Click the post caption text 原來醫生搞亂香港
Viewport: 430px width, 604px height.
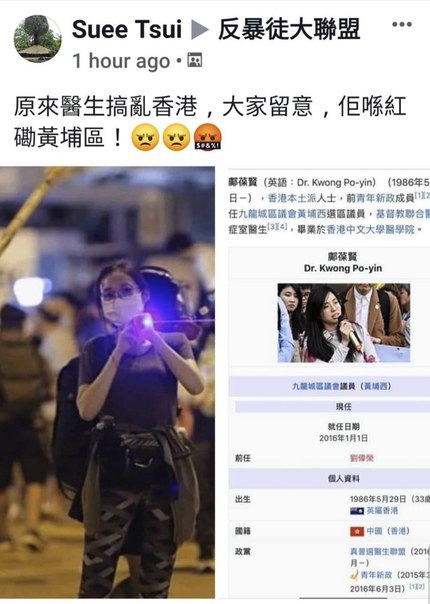pos(106,107)
